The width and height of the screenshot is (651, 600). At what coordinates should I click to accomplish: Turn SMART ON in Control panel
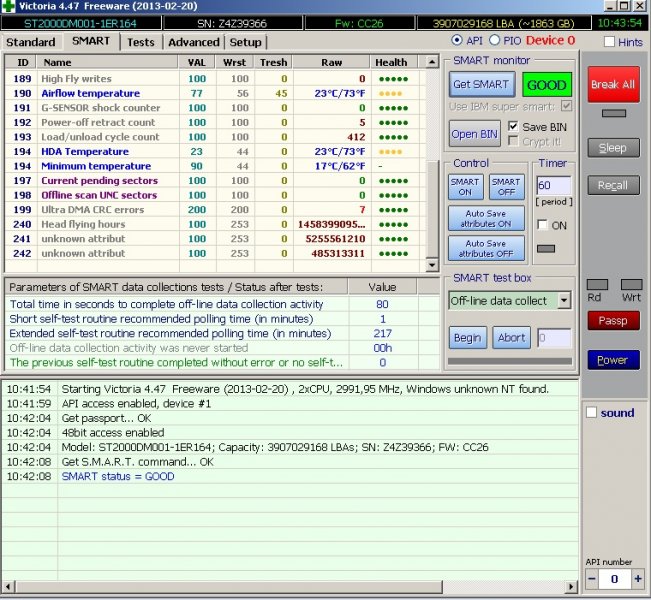(x=465, y=187)
